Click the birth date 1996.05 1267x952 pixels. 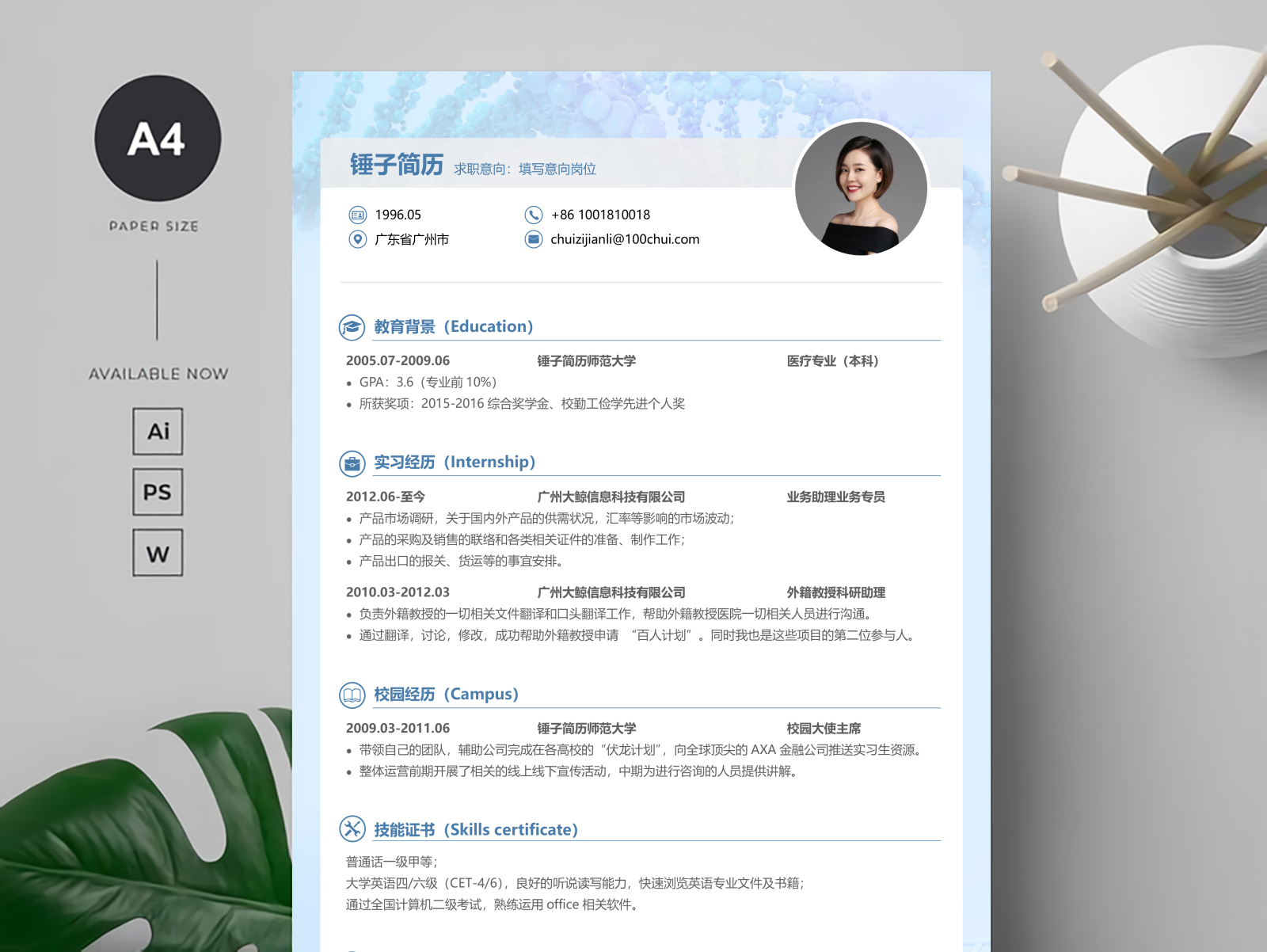[398, 215]
